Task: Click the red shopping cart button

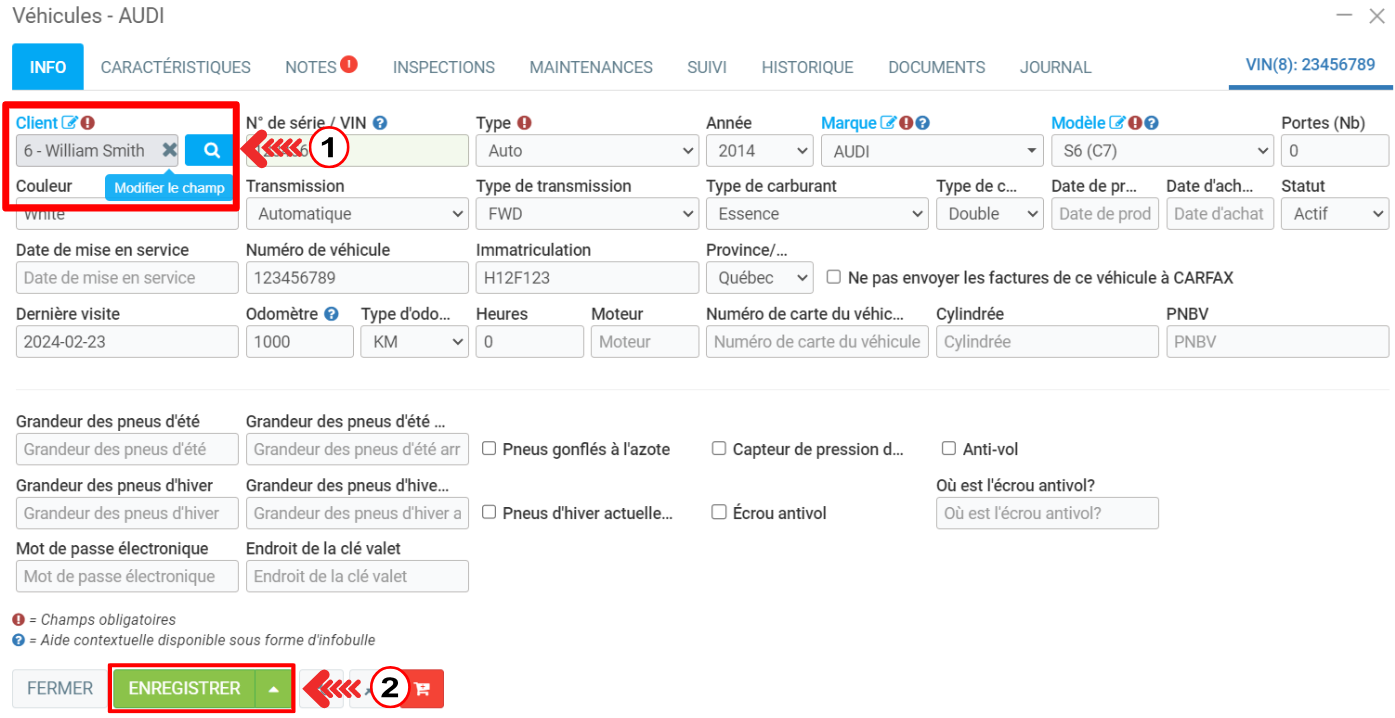Action: tap(422, 689)
